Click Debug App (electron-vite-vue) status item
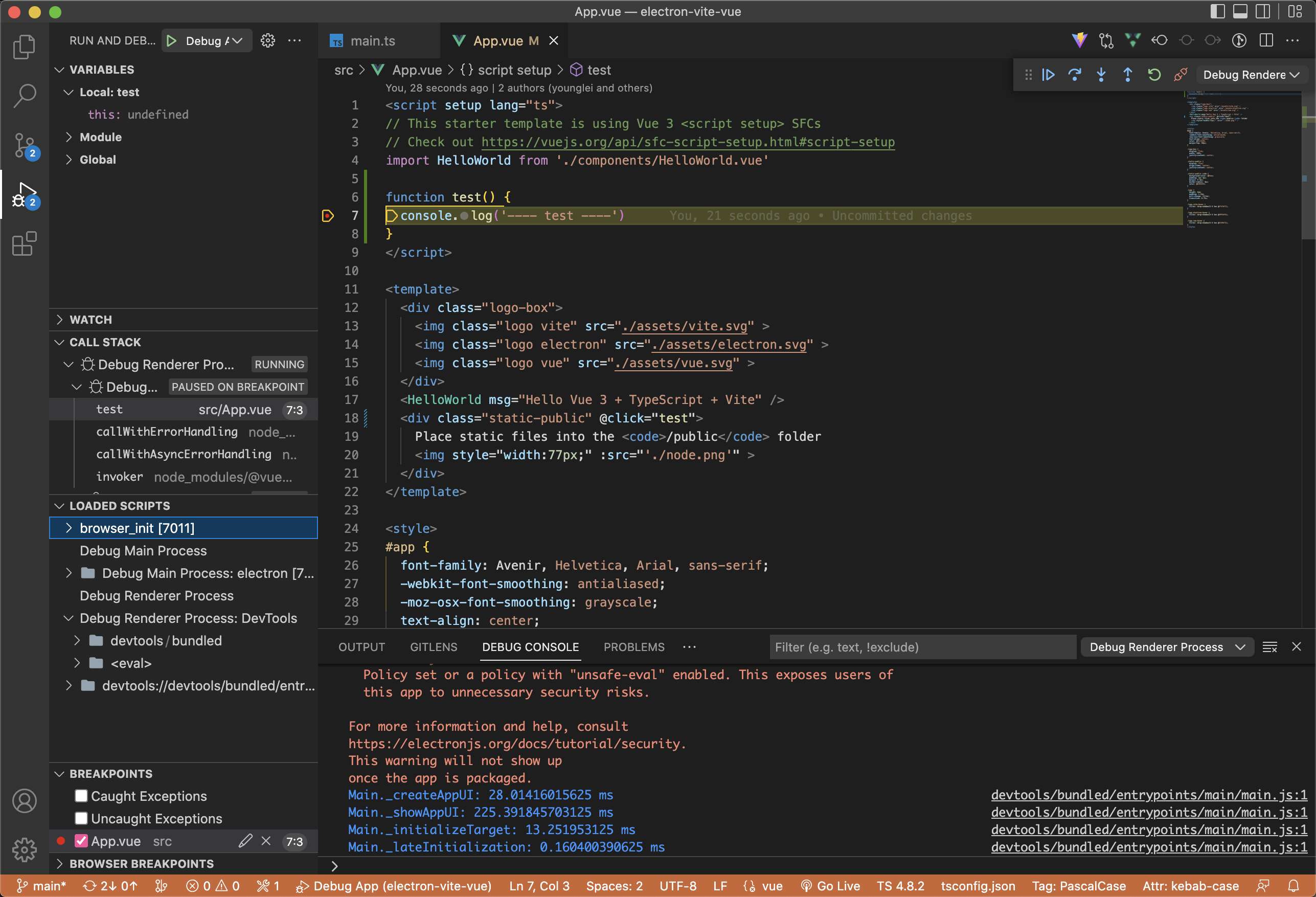Screen dimensions: 1316x897 coord(394,886)
